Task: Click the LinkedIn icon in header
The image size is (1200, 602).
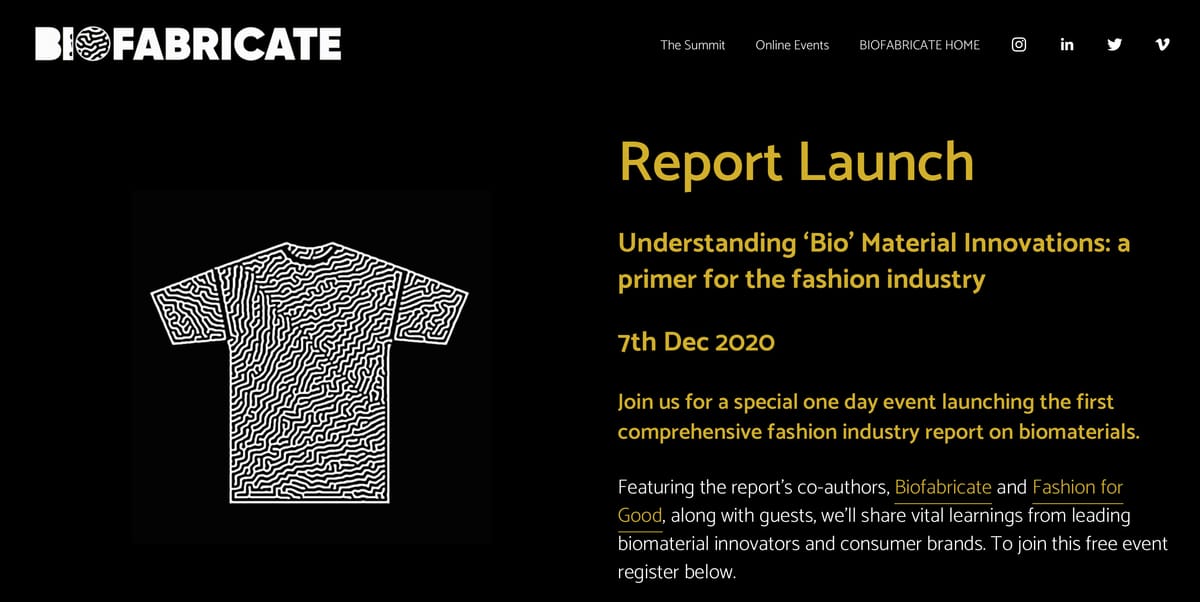Action: [x=1067, y=44]
